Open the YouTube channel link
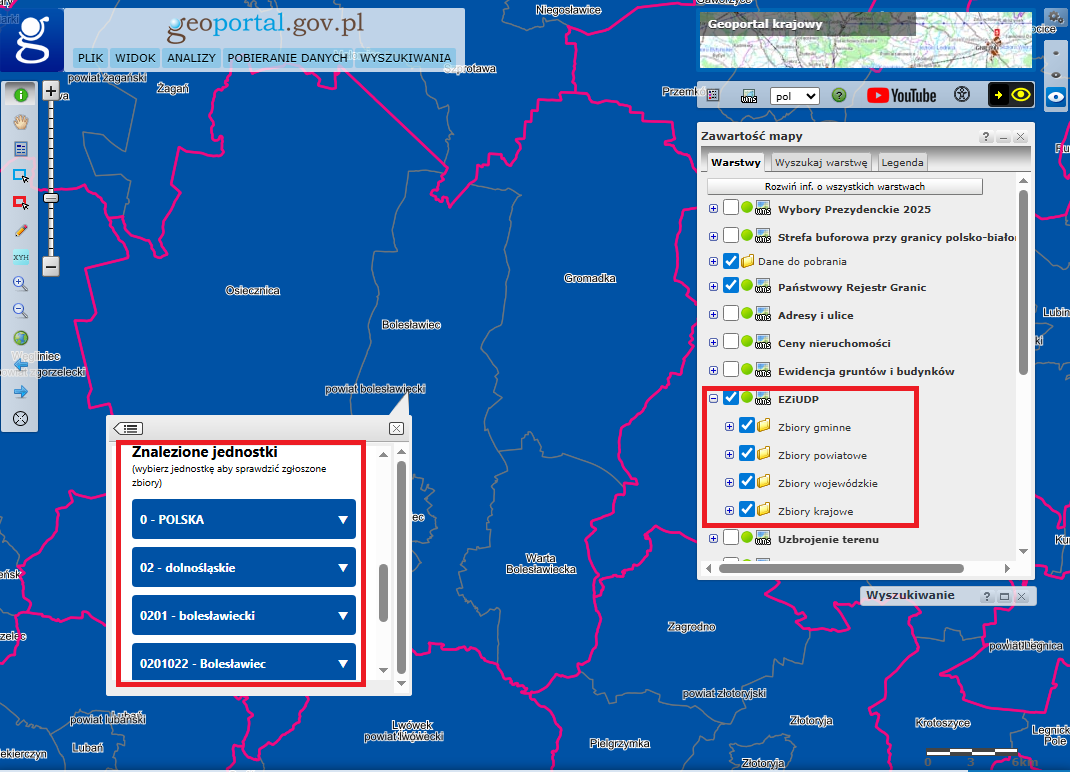 point(901,96)
